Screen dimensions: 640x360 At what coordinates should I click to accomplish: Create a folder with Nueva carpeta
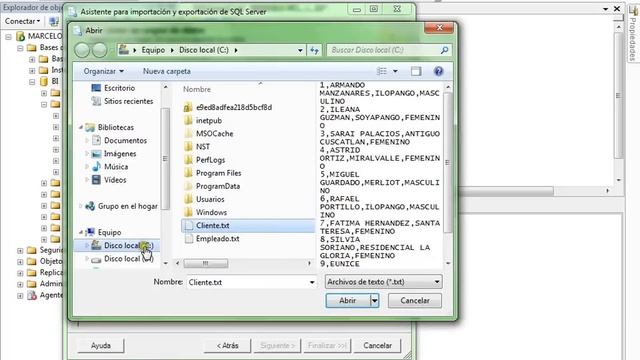pos(167,71)
